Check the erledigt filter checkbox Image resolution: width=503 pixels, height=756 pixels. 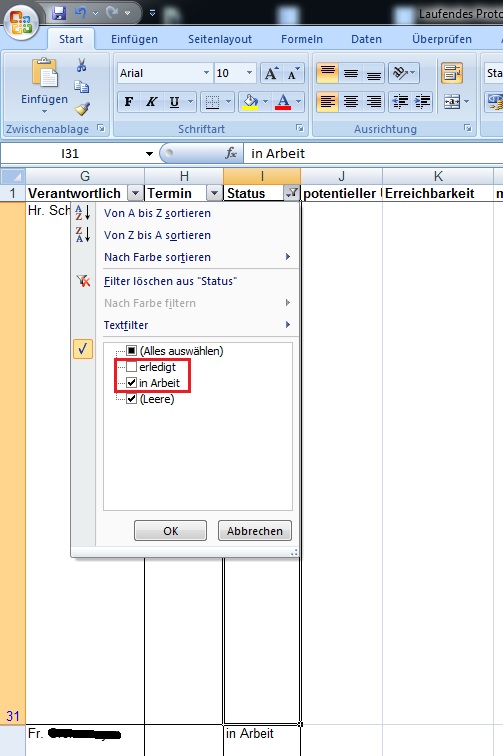coord(132,367)
